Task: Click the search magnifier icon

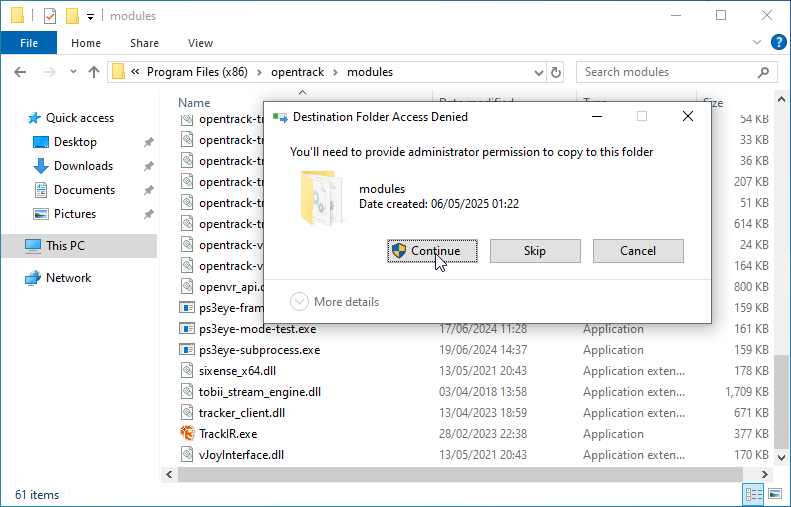Action: (x=763, y=72)
